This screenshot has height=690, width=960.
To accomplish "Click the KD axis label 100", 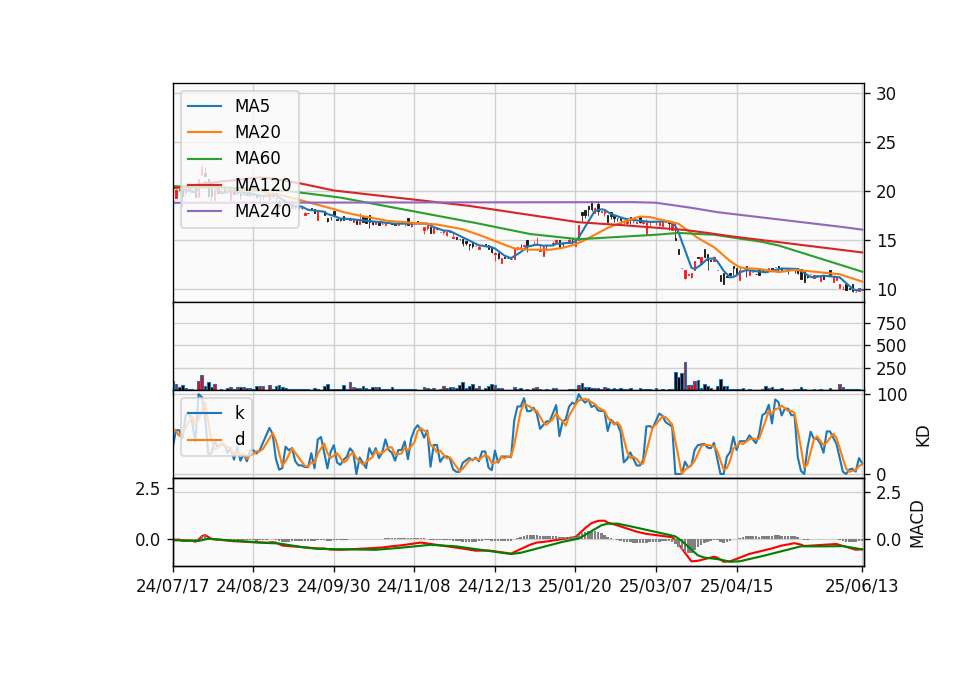I will [x=892, y=396].
